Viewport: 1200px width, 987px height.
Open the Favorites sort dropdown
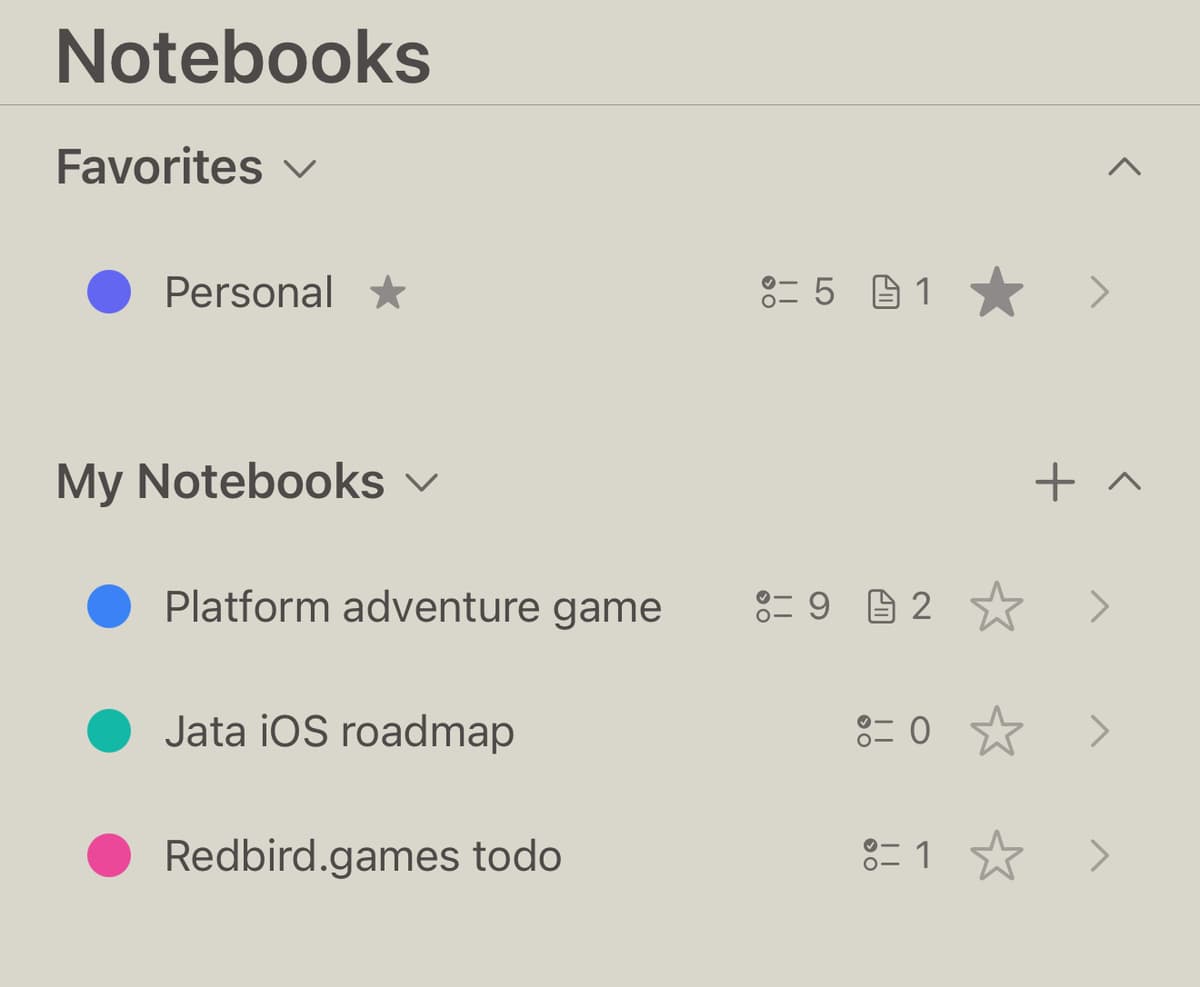(x=302, y=168)
